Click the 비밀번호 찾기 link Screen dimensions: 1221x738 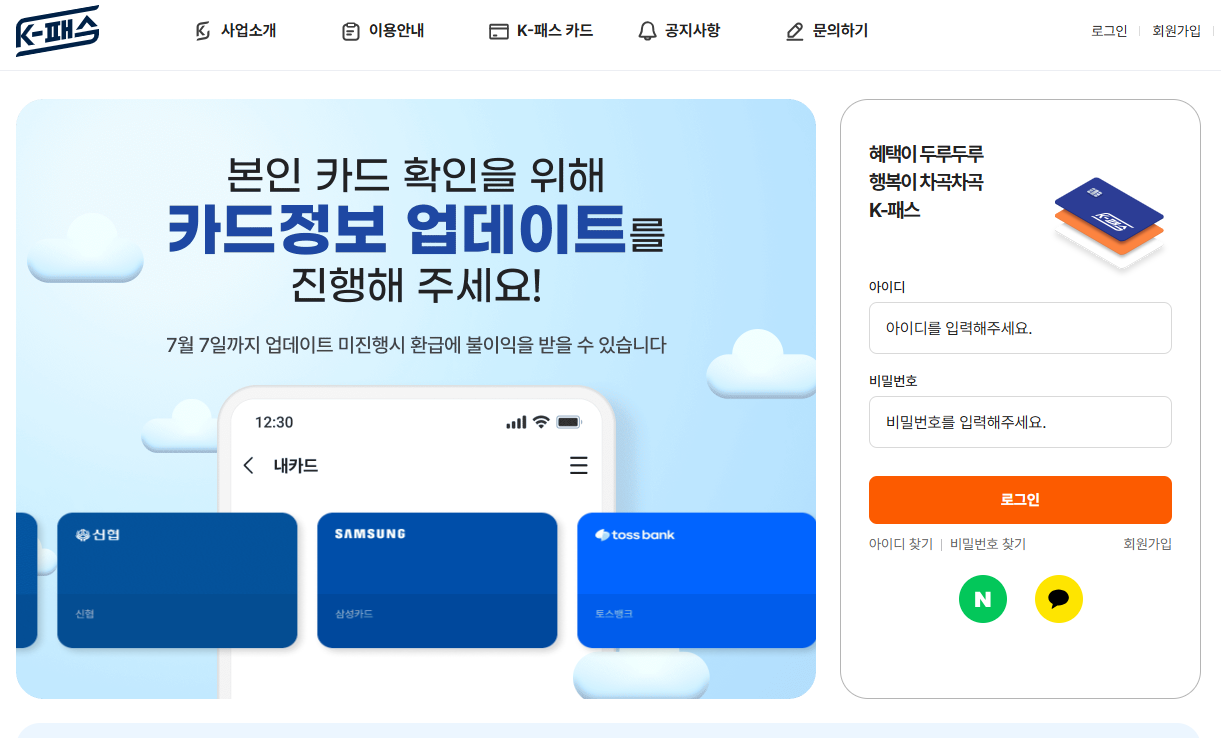988,544
